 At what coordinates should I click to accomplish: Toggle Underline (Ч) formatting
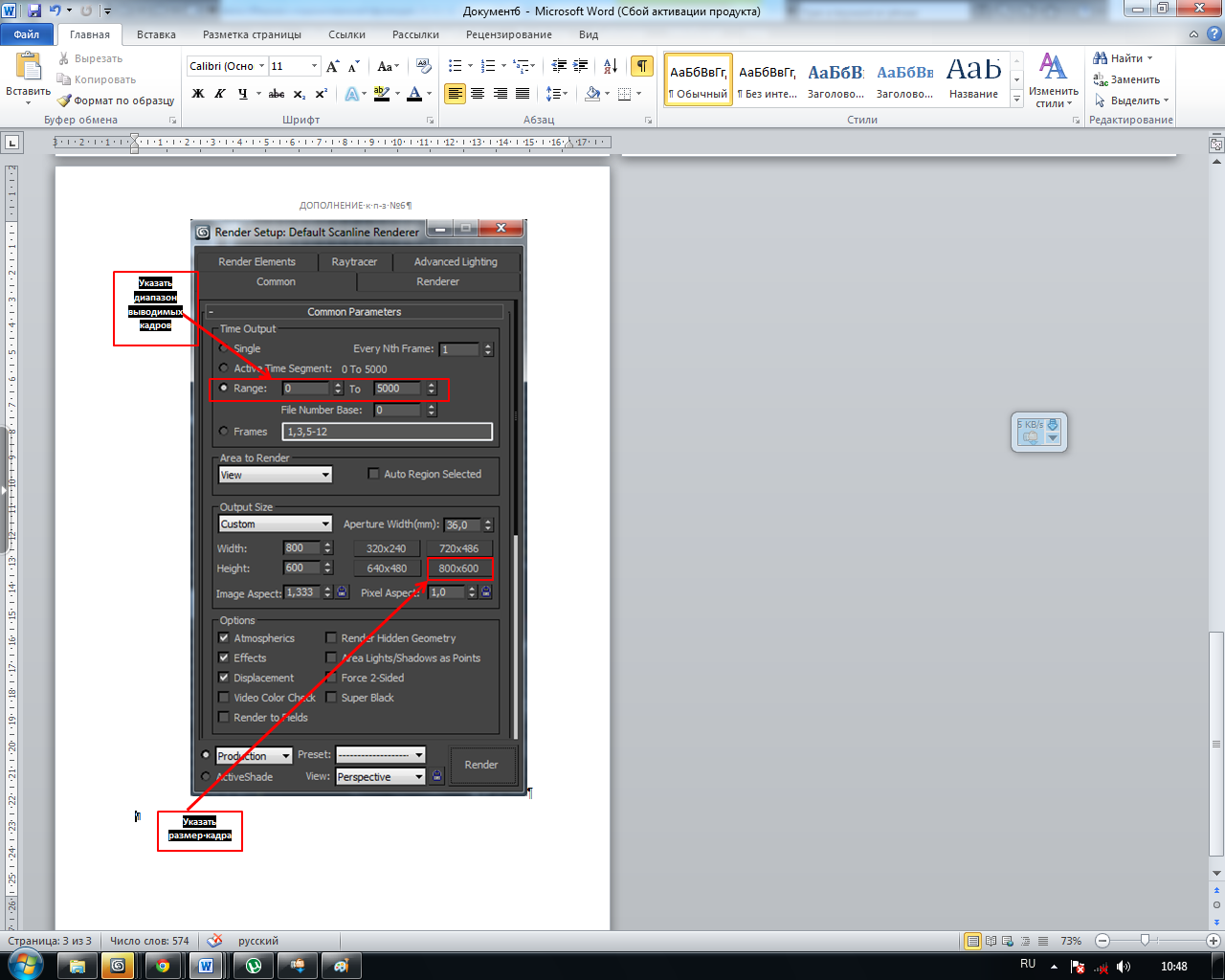click(x=242, y=94)
